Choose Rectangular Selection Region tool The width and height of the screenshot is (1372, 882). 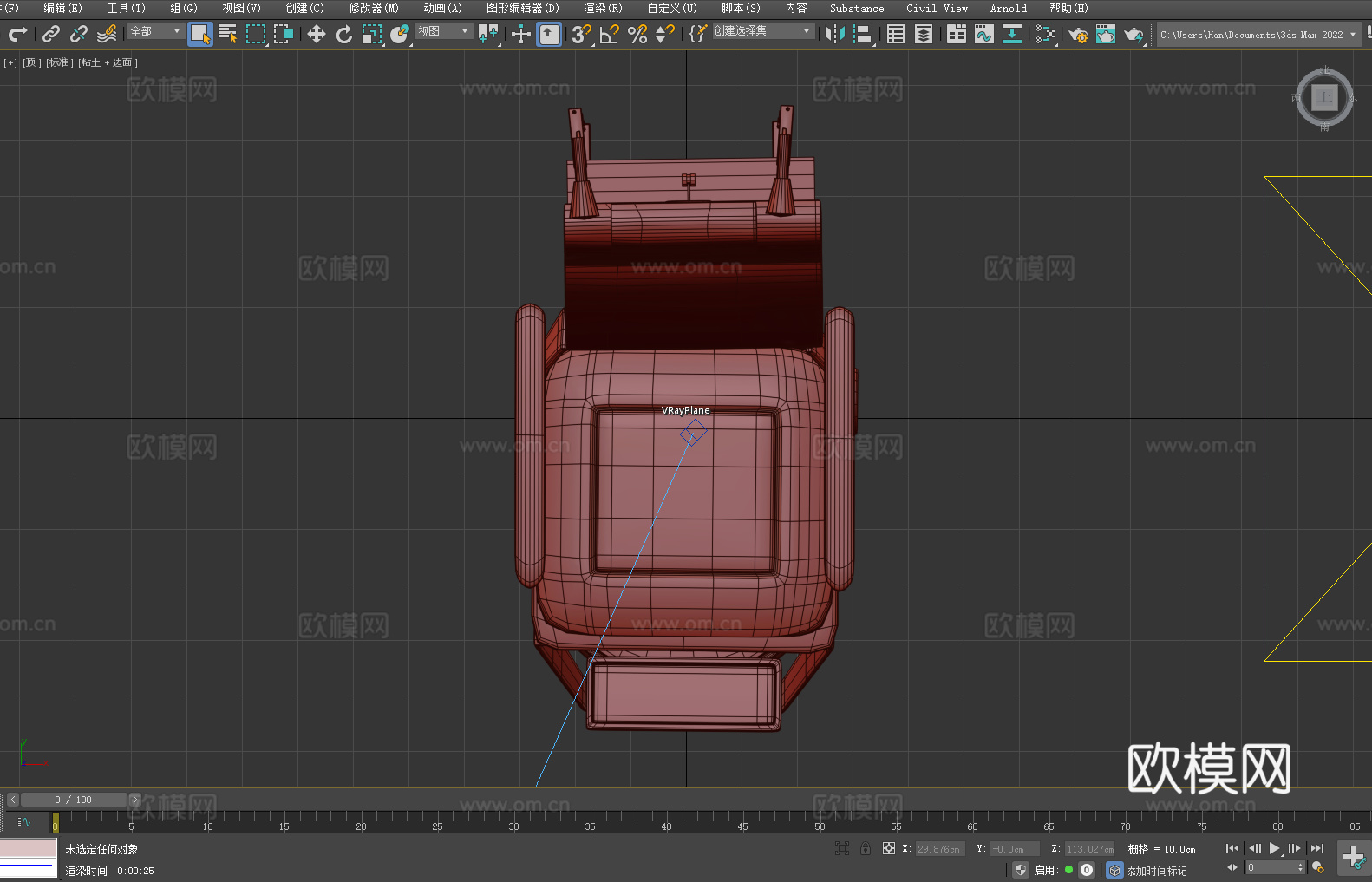[x=256, y=34]
